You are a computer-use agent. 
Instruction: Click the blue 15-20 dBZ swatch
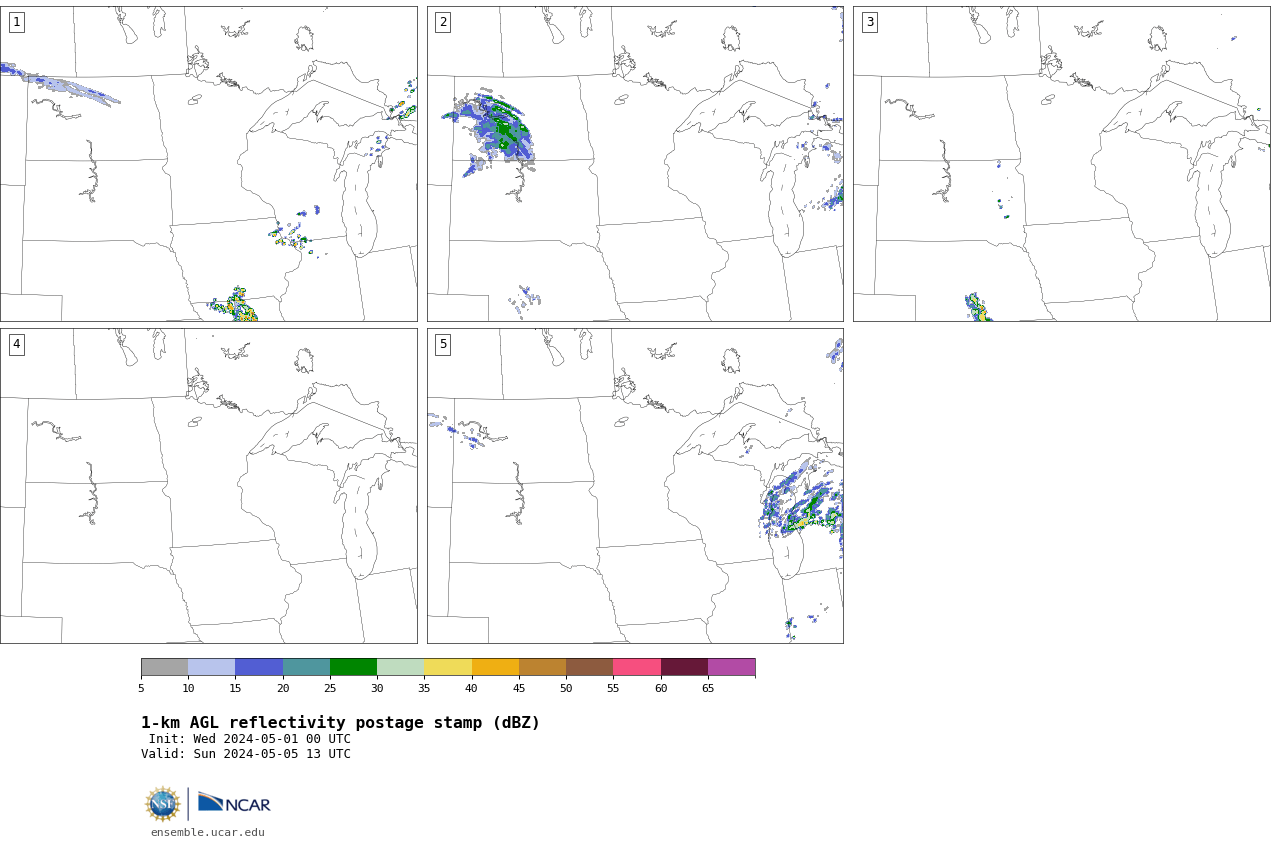coord(259,667)
